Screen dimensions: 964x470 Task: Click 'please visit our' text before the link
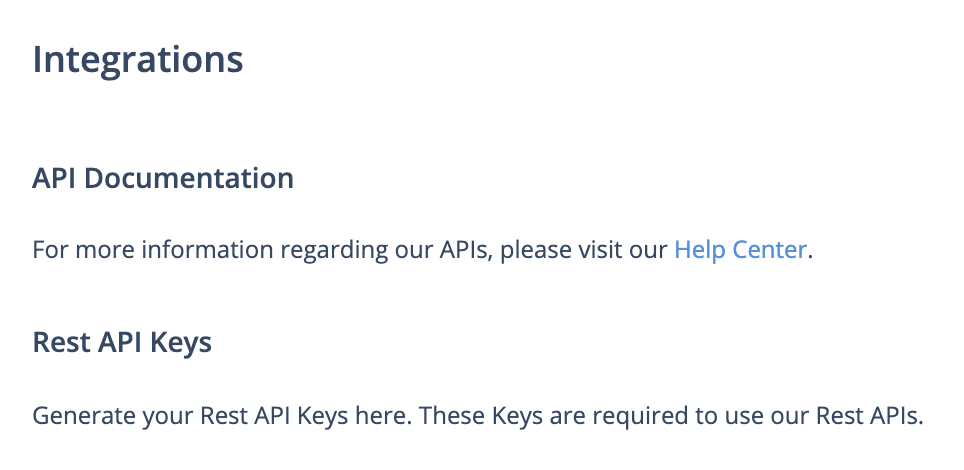click(x=583, y=250)
